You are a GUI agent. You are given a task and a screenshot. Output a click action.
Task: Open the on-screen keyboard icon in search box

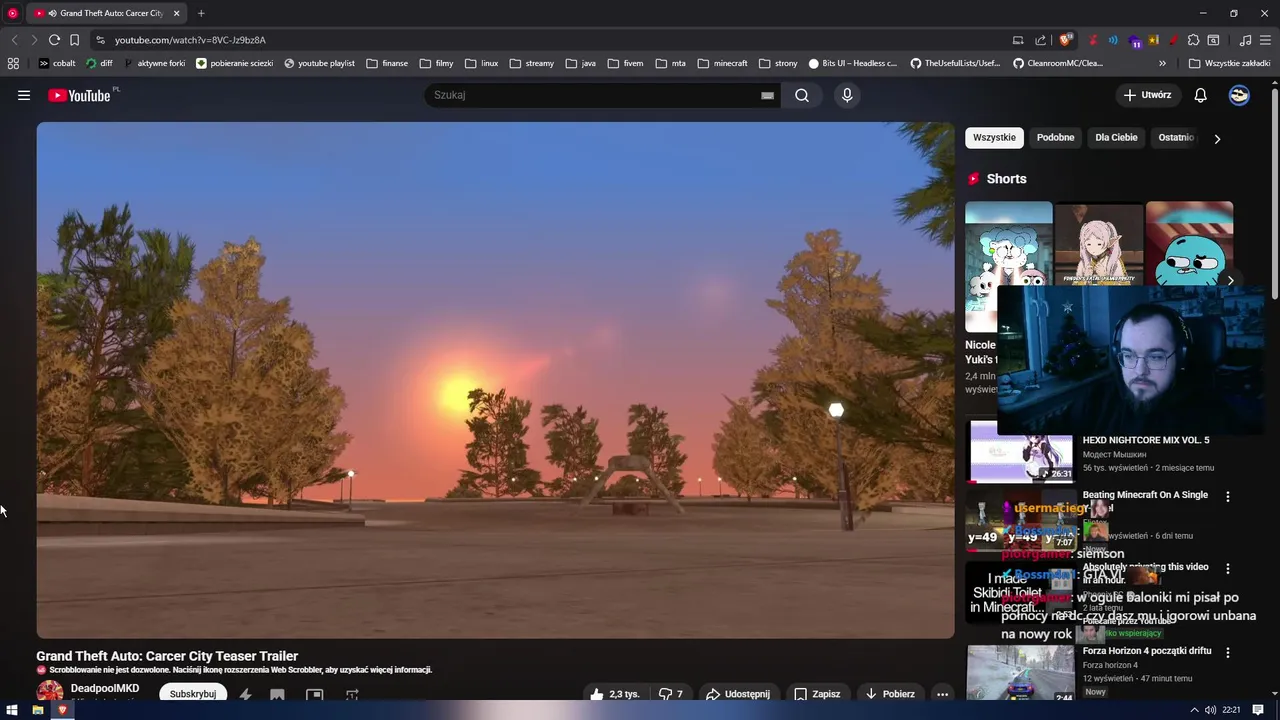(x=767, y=95)
